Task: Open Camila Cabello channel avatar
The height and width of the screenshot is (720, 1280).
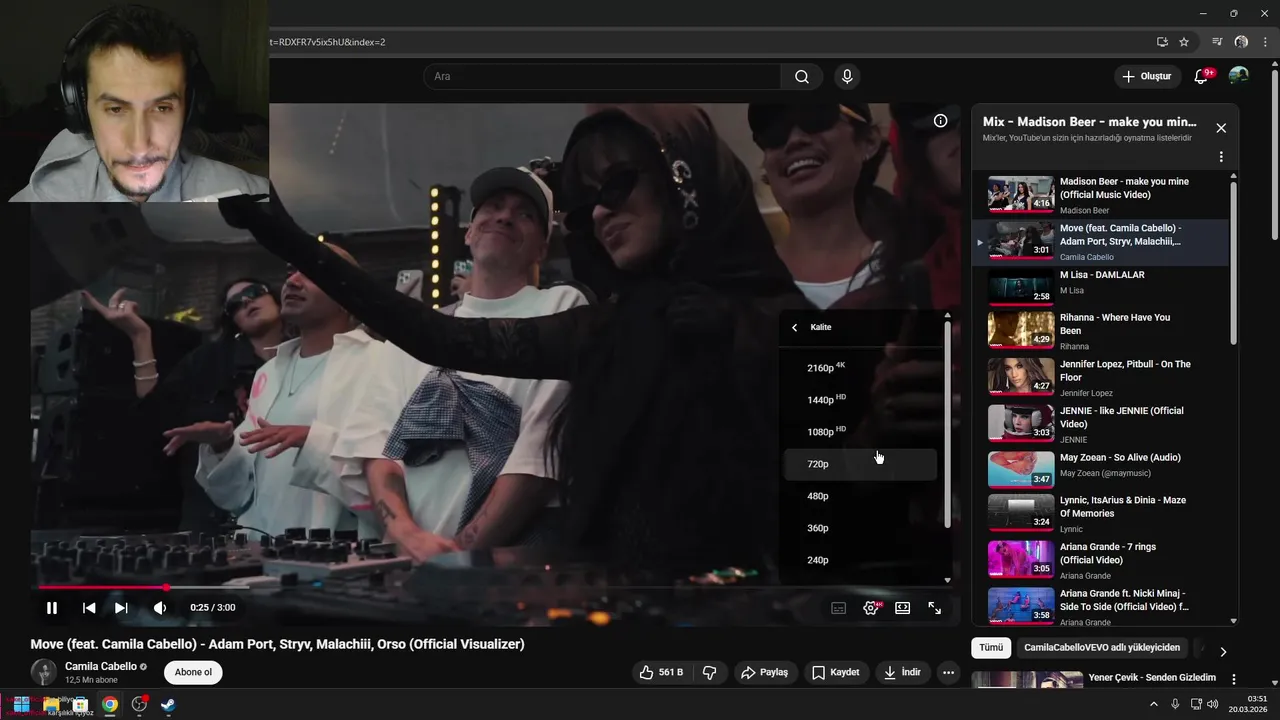Action: pyautogui.click(x=44, y=672)
